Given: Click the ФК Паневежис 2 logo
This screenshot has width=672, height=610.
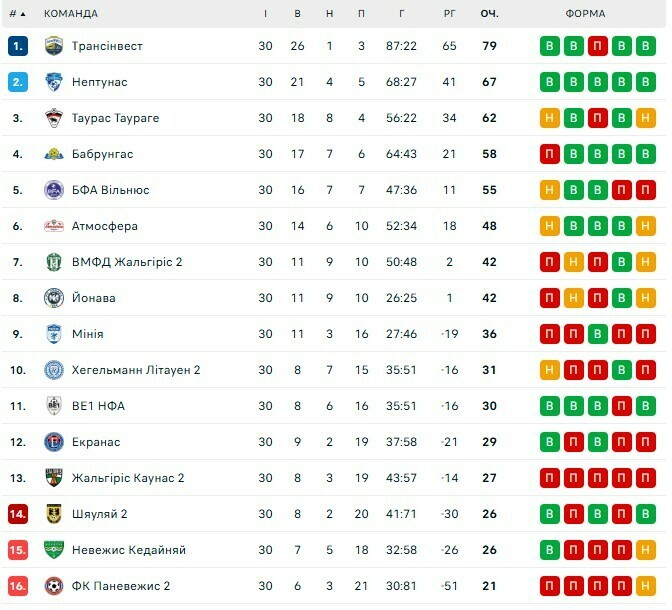Looking at the screenshot, I should [x=54, y=586].
